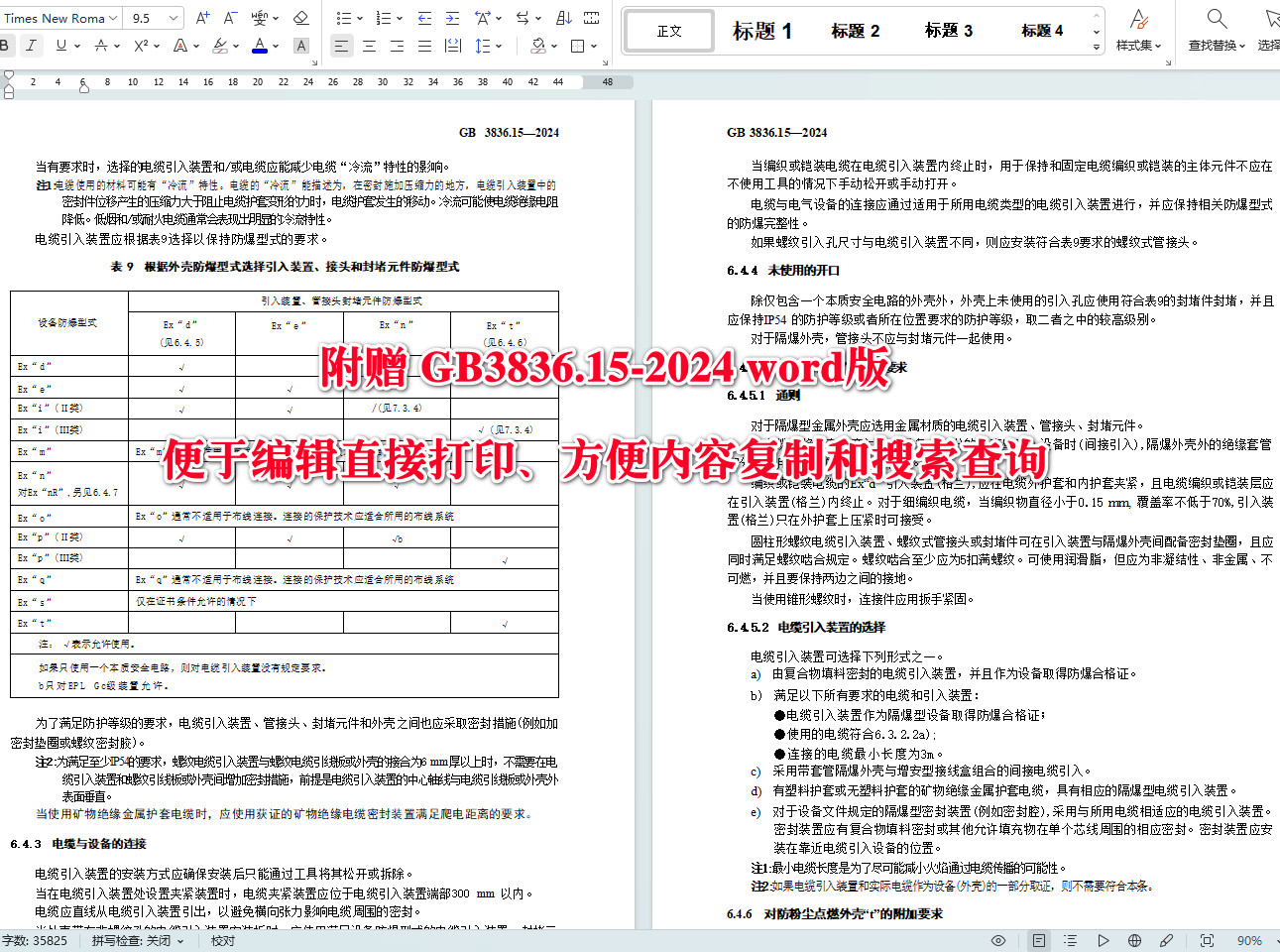Screen dimensions: 1280x952
Task: Open 样式集 style set gallery
Action: click(x=1137, y=30)
